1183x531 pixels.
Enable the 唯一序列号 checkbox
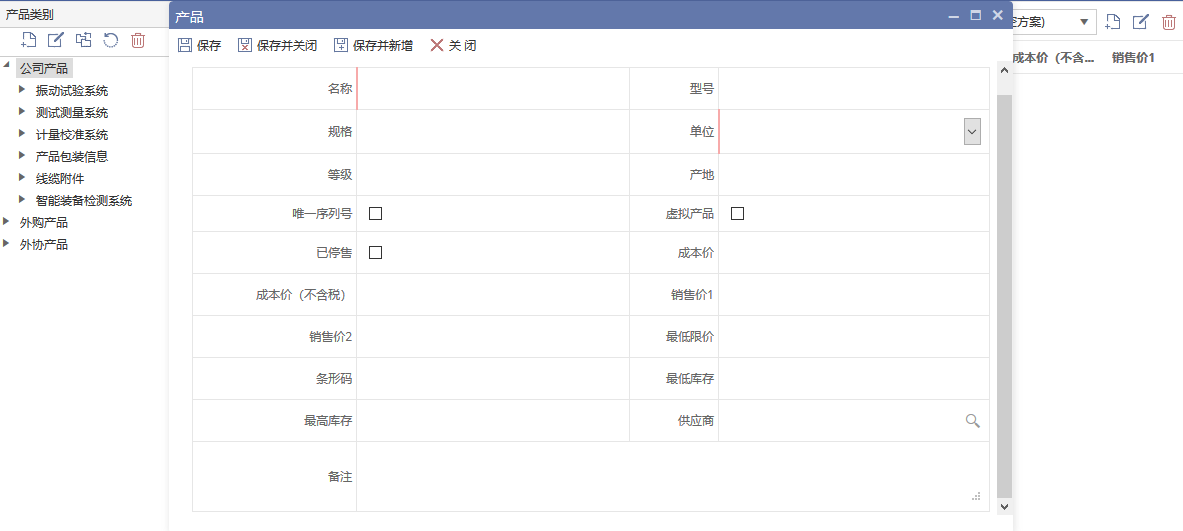(x=376, y=213)
